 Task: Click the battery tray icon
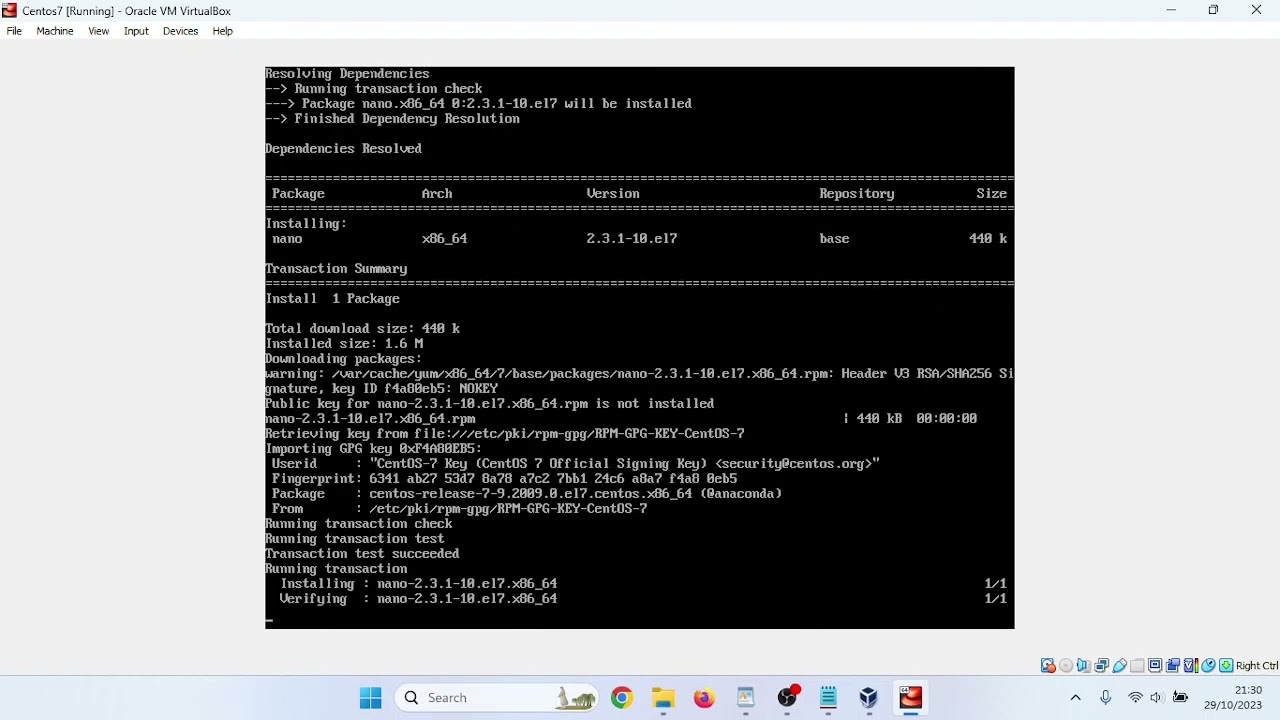[1181, 698]
